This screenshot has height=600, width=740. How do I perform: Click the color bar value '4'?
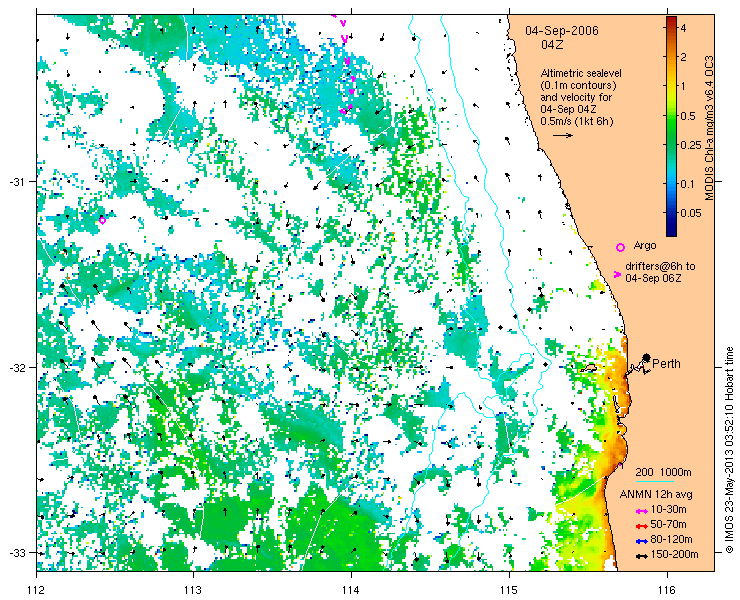(683, 29)
